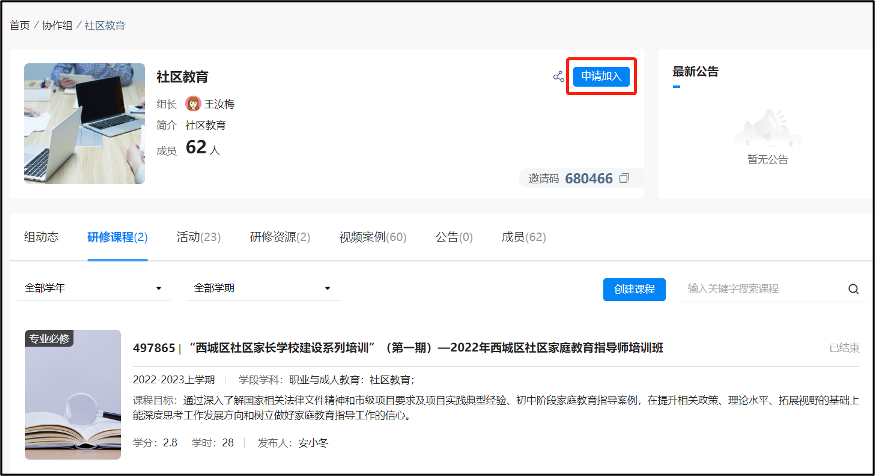Viewport: 876px width, 476px height.
Task: Click the share icon beside 申请加入
Action: pyautogui.click(x=558, y=77)
